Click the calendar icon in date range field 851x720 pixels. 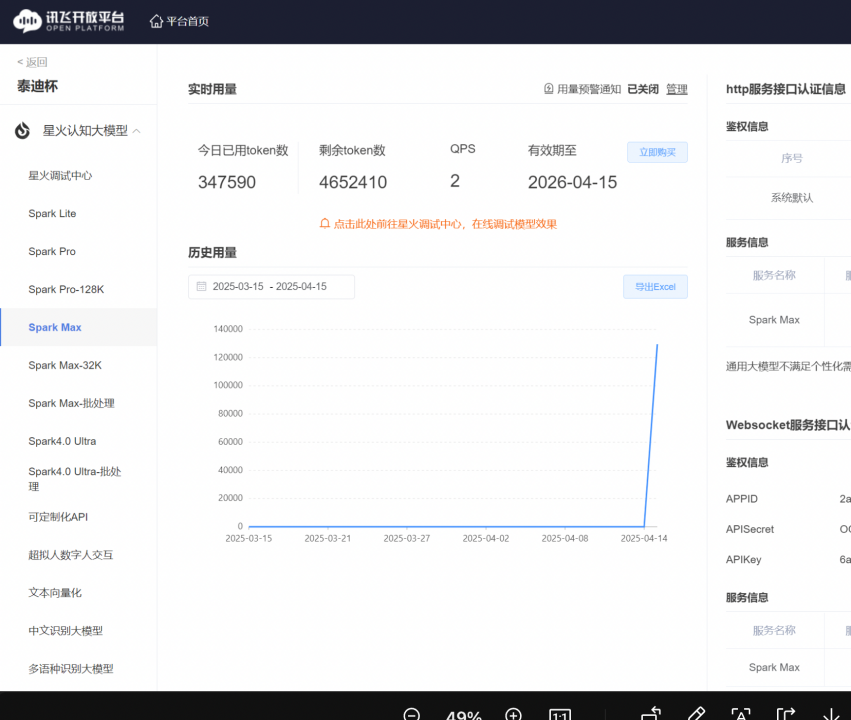pyautogui.click(x=201, y=286)
